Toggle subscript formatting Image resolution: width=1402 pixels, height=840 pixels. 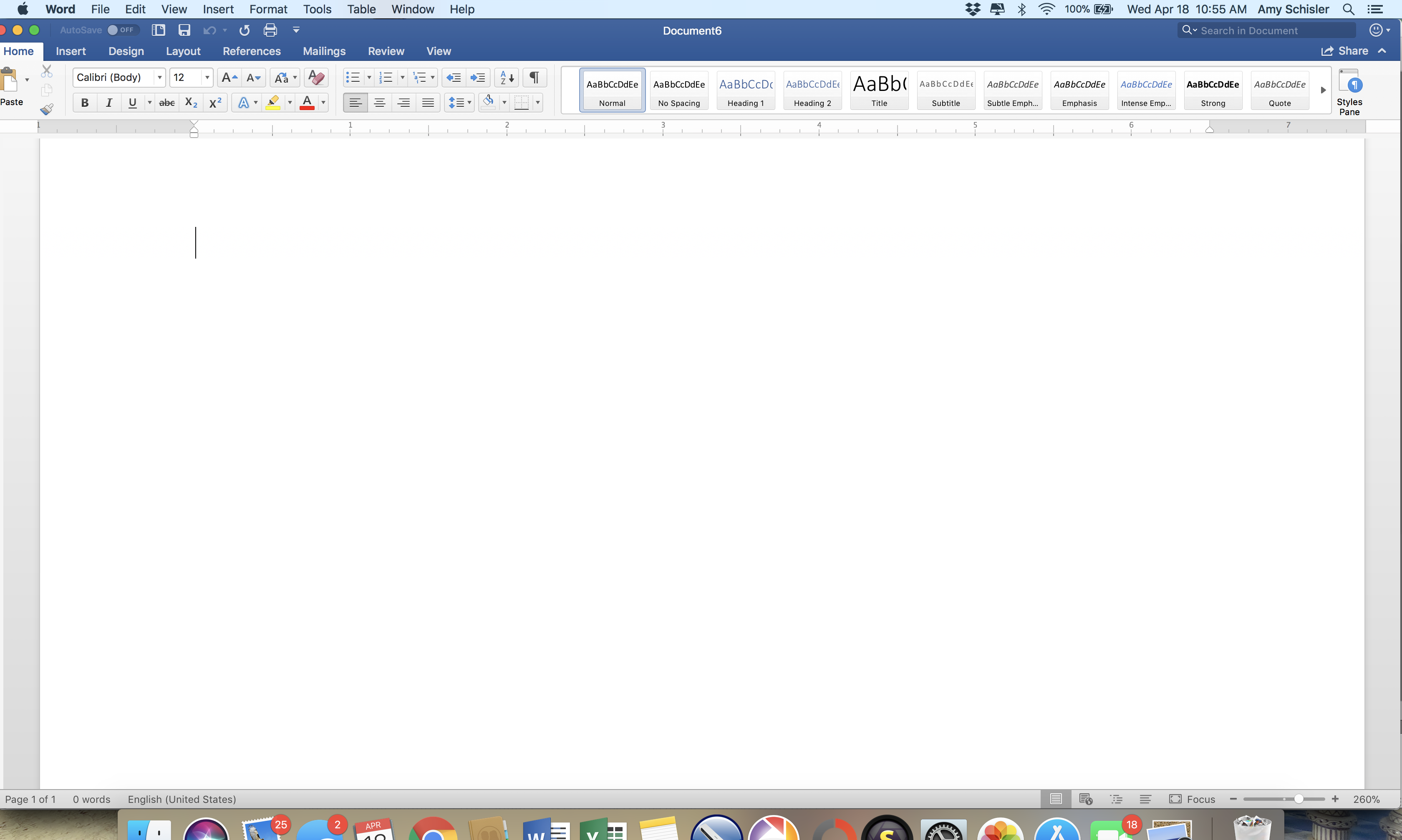coord(190,103)
